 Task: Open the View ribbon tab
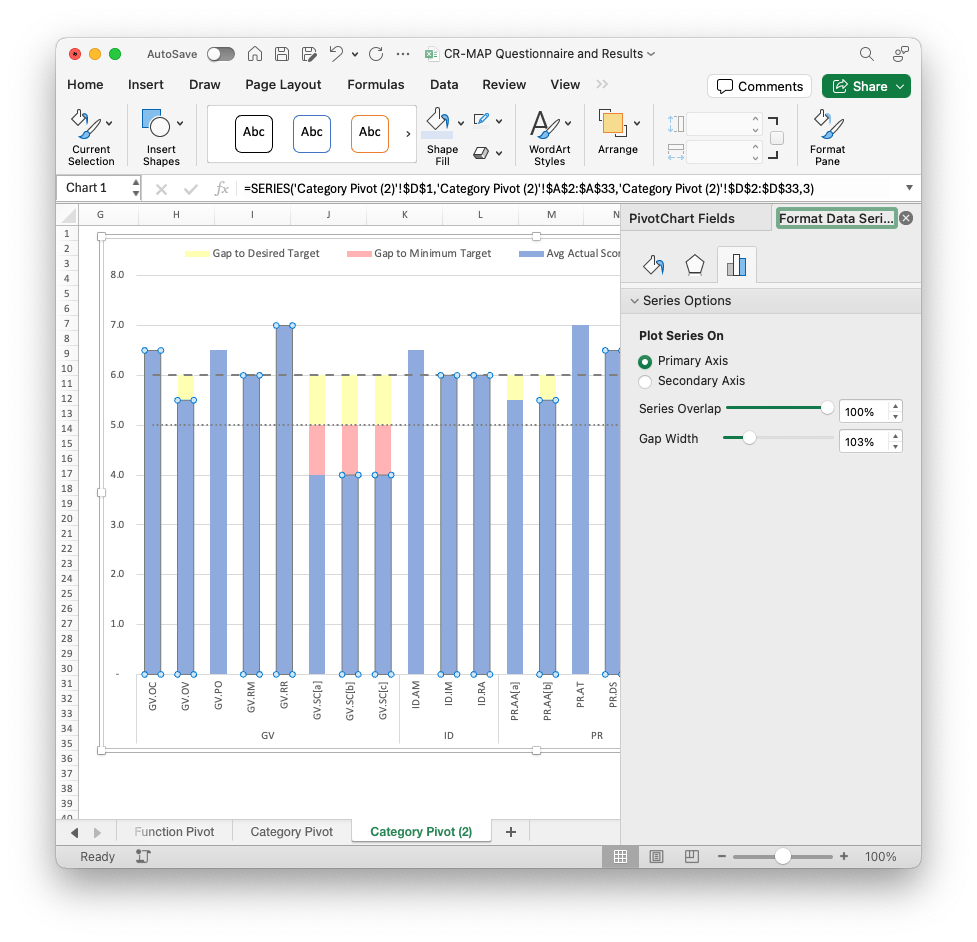565,85
